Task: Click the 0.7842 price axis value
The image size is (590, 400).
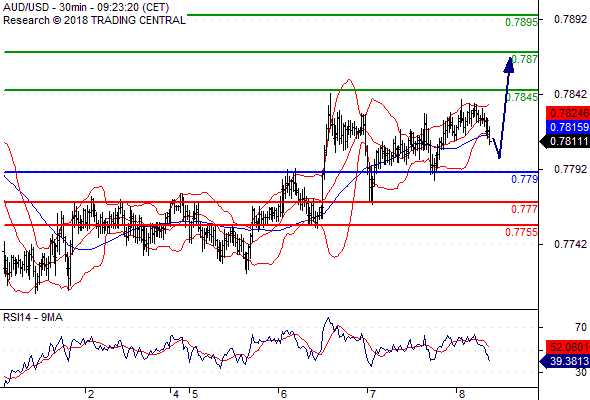Action: click(x=570, y=94)
